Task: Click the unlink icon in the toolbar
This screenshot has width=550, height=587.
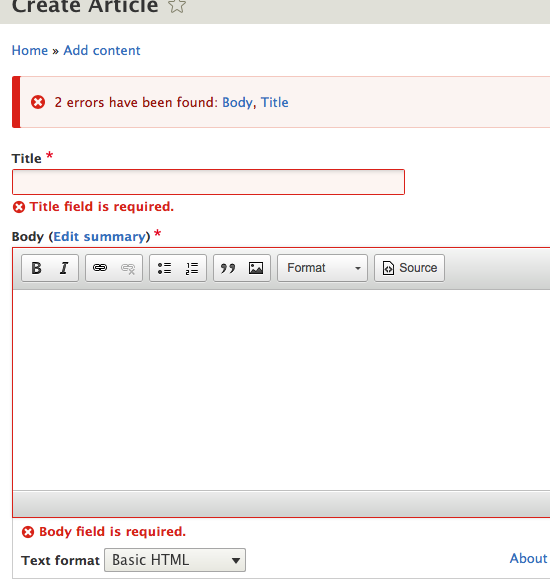Action: click(x=128, y=268)
